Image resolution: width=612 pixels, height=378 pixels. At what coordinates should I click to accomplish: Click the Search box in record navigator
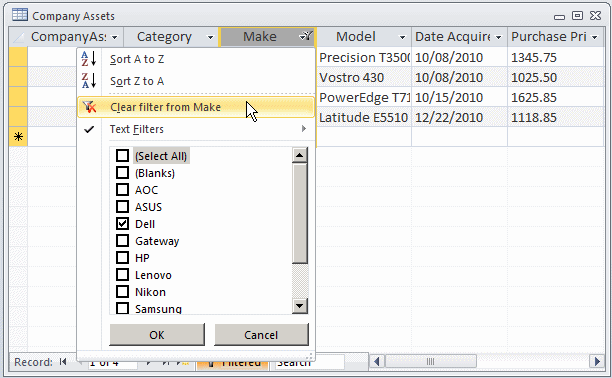pyautogui.click(x=310, y=363)
